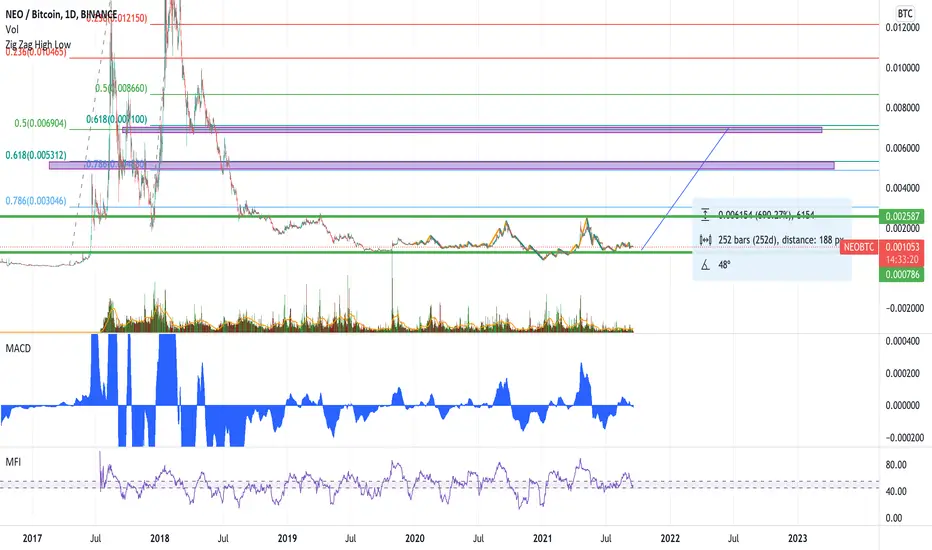The width and height of the screenshot is (932, 550).
Task: Select the red 0.236(0.010465) Fibonacci label
Action: 36,52
